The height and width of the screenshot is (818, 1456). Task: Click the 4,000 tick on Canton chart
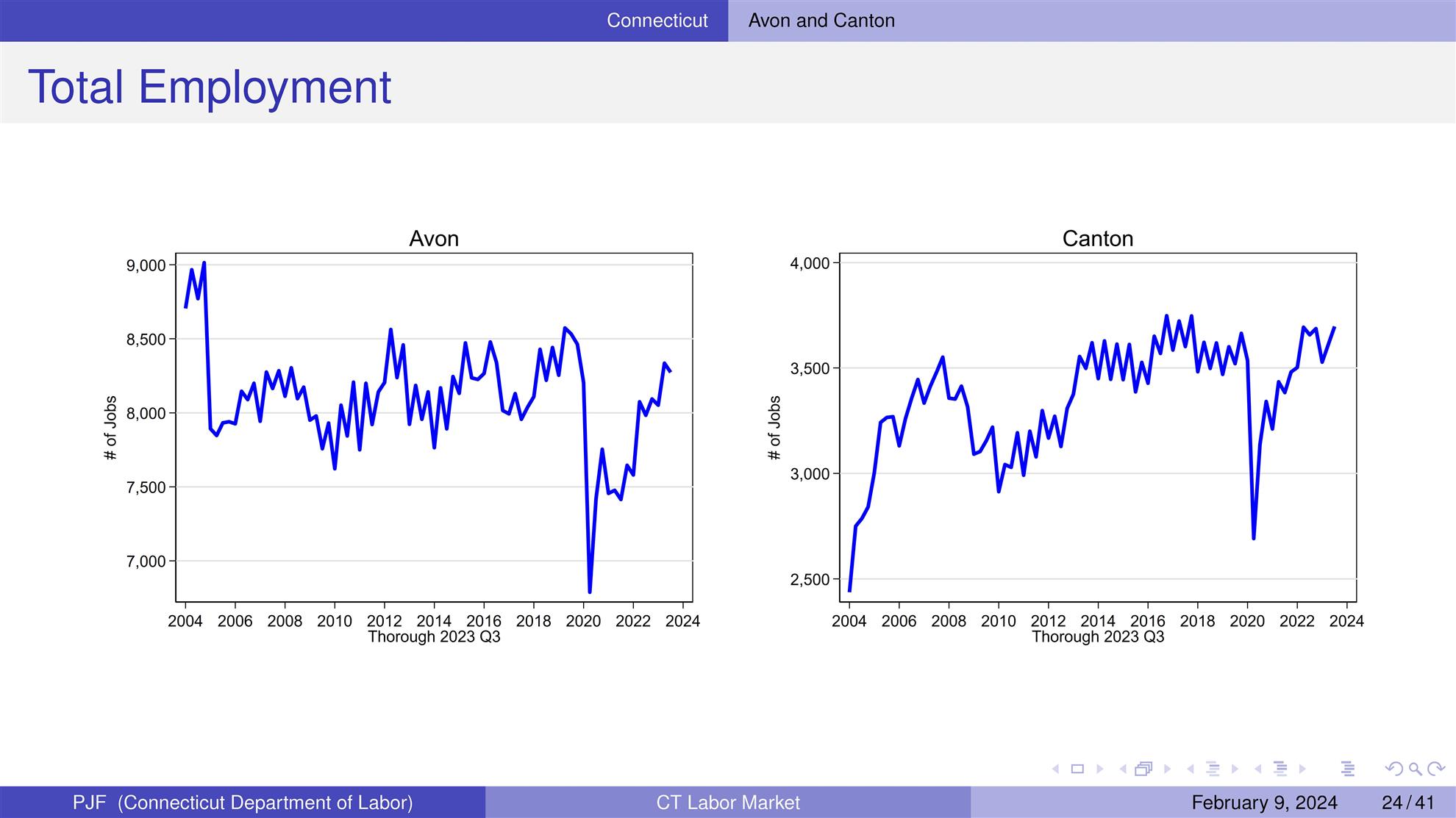810,263
